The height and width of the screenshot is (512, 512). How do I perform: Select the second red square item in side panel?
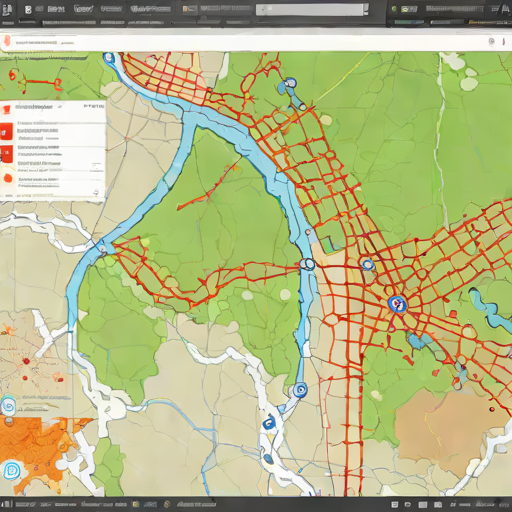7,154
